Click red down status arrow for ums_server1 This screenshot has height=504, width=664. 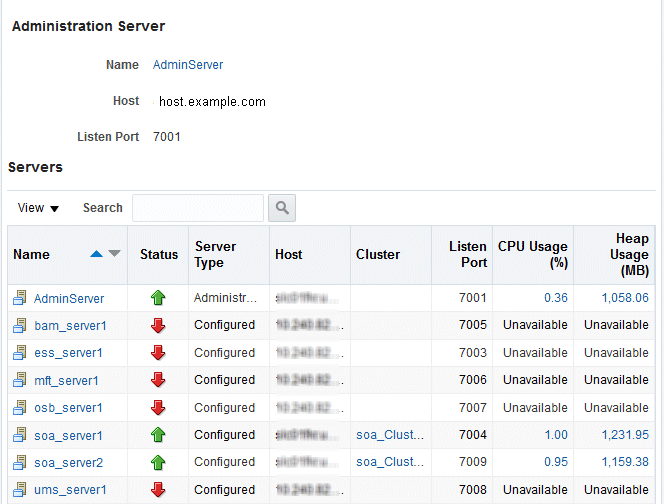tap(158, 489)
